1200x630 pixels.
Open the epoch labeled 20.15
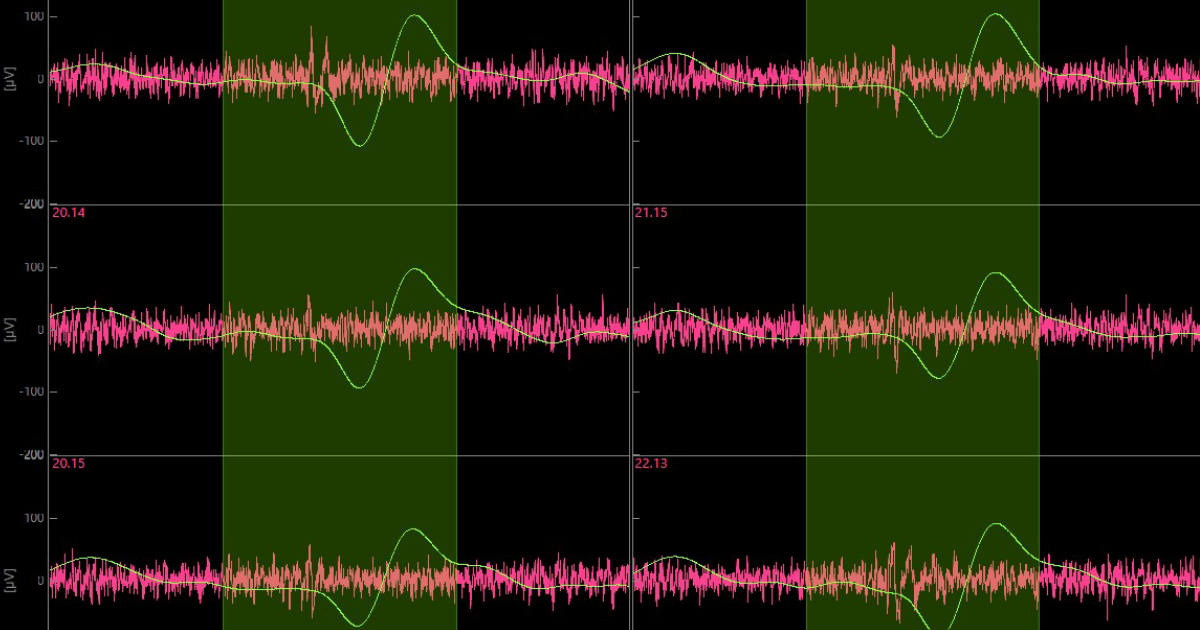click(x=66, y=462)
